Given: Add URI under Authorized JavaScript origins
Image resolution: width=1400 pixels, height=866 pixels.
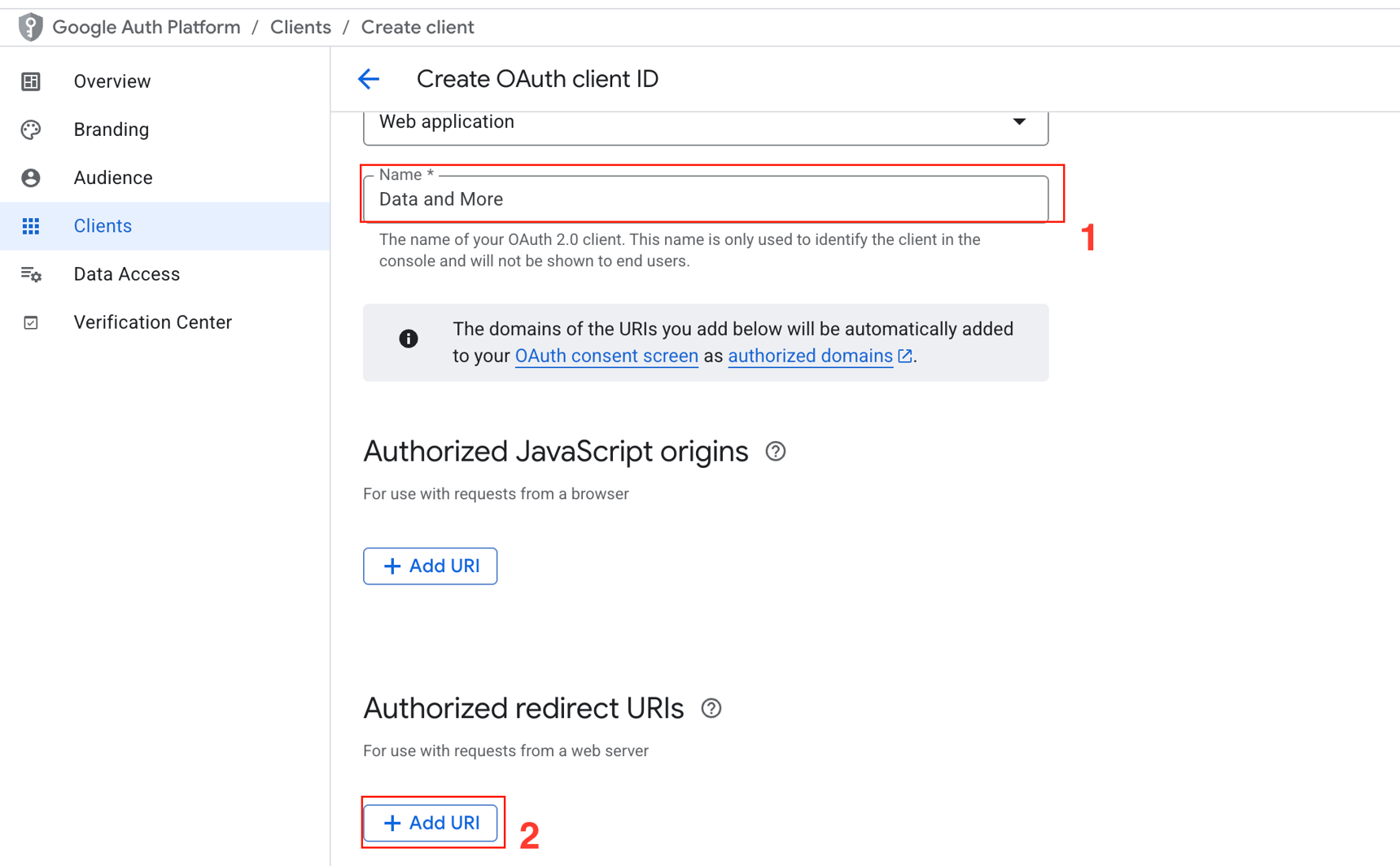Looking at the screenshot, I should pos(430,566).
